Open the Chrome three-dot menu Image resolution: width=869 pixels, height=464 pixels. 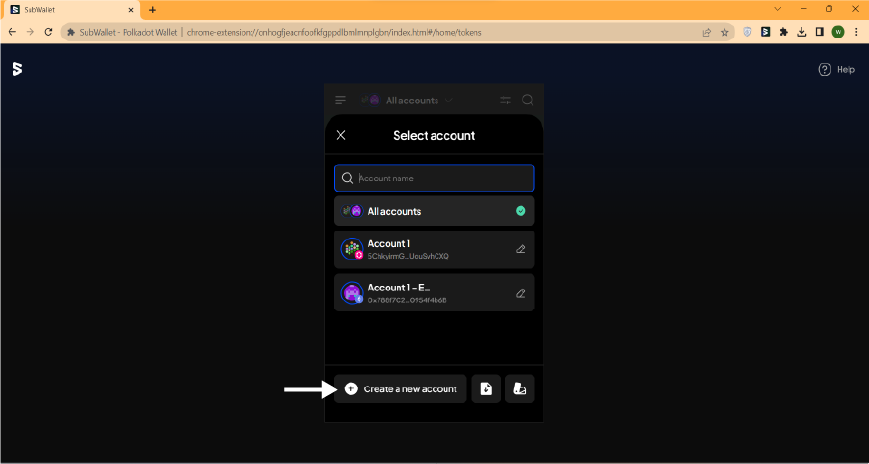[856, 32]
